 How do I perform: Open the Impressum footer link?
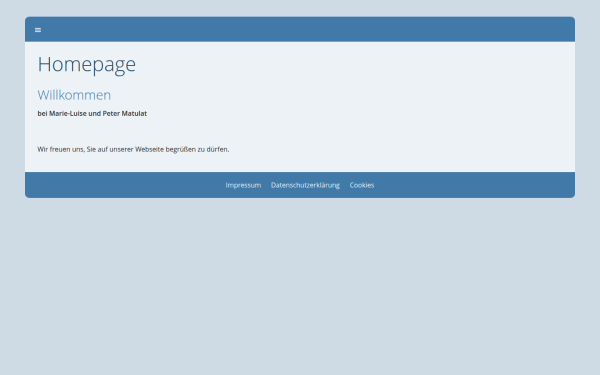tap(243, 185)
